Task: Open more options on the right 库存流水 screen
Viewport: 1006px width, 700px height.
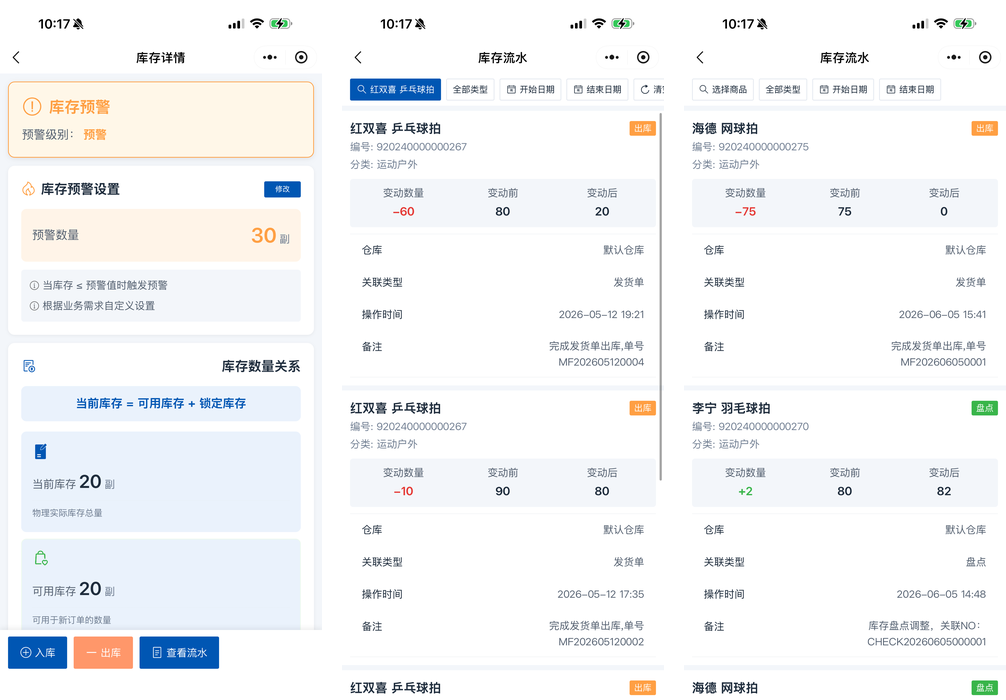Action: click(x=954, y=58)
